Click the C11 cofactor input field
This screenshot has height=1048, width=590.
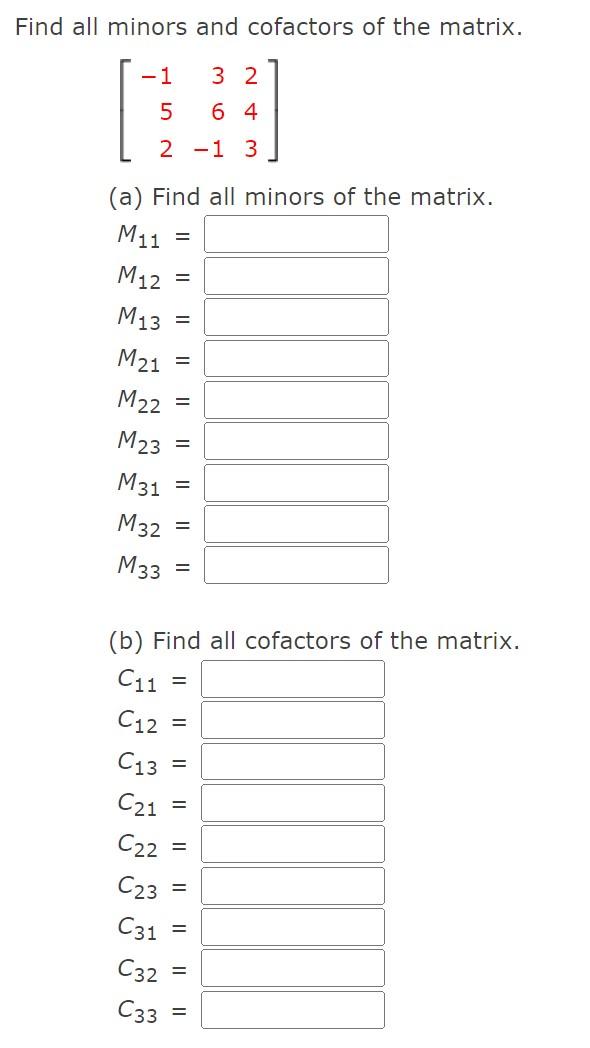pos(293,677)
